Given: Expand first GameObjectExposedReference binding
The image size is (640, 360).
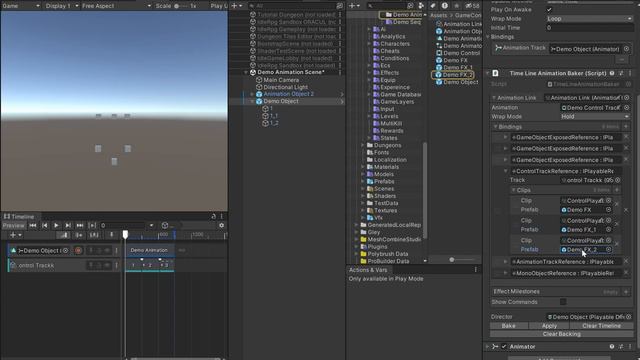Looking at the screenshot, I should [505, 138].
